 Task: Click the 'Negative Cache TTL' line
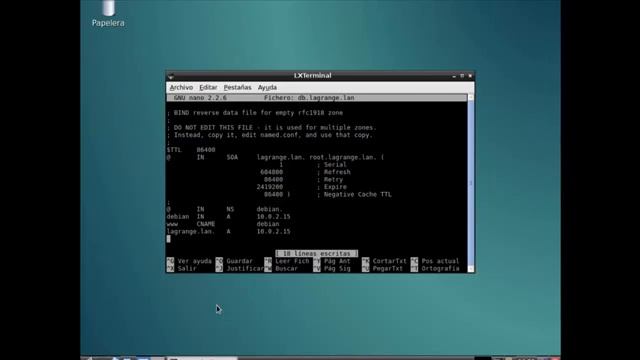coord(328,195)
